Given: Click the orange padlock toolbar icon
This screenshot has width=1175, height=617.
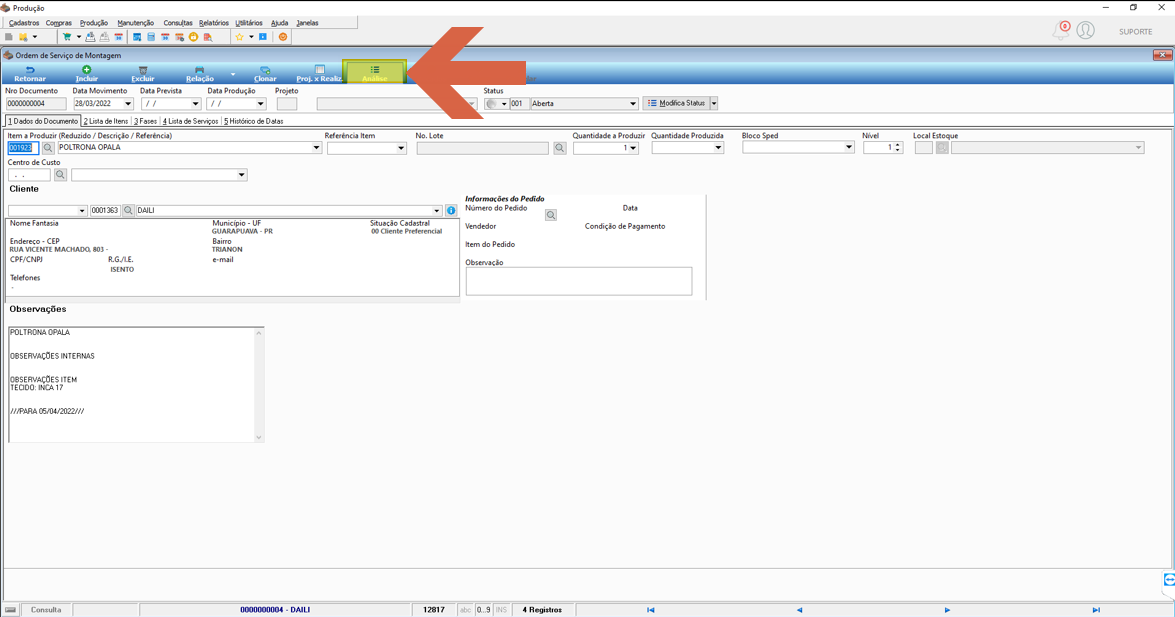Looking at the screenshot, I should pyautogui.click(x=193, y=37).
